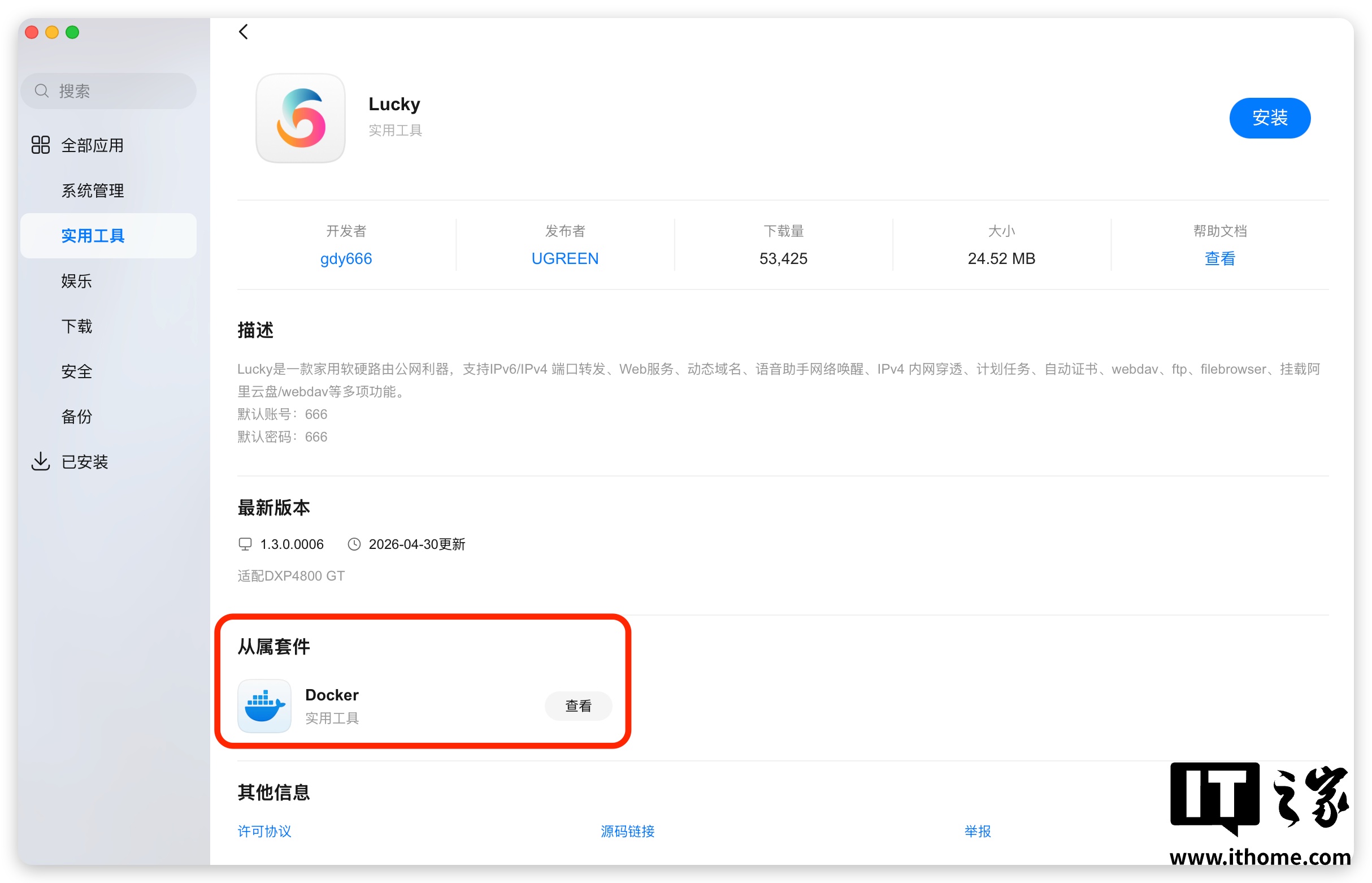Viewport: 1372px width, 883px height.
Task: Open developer gdy666 link
Action: [x=346, y=258]
